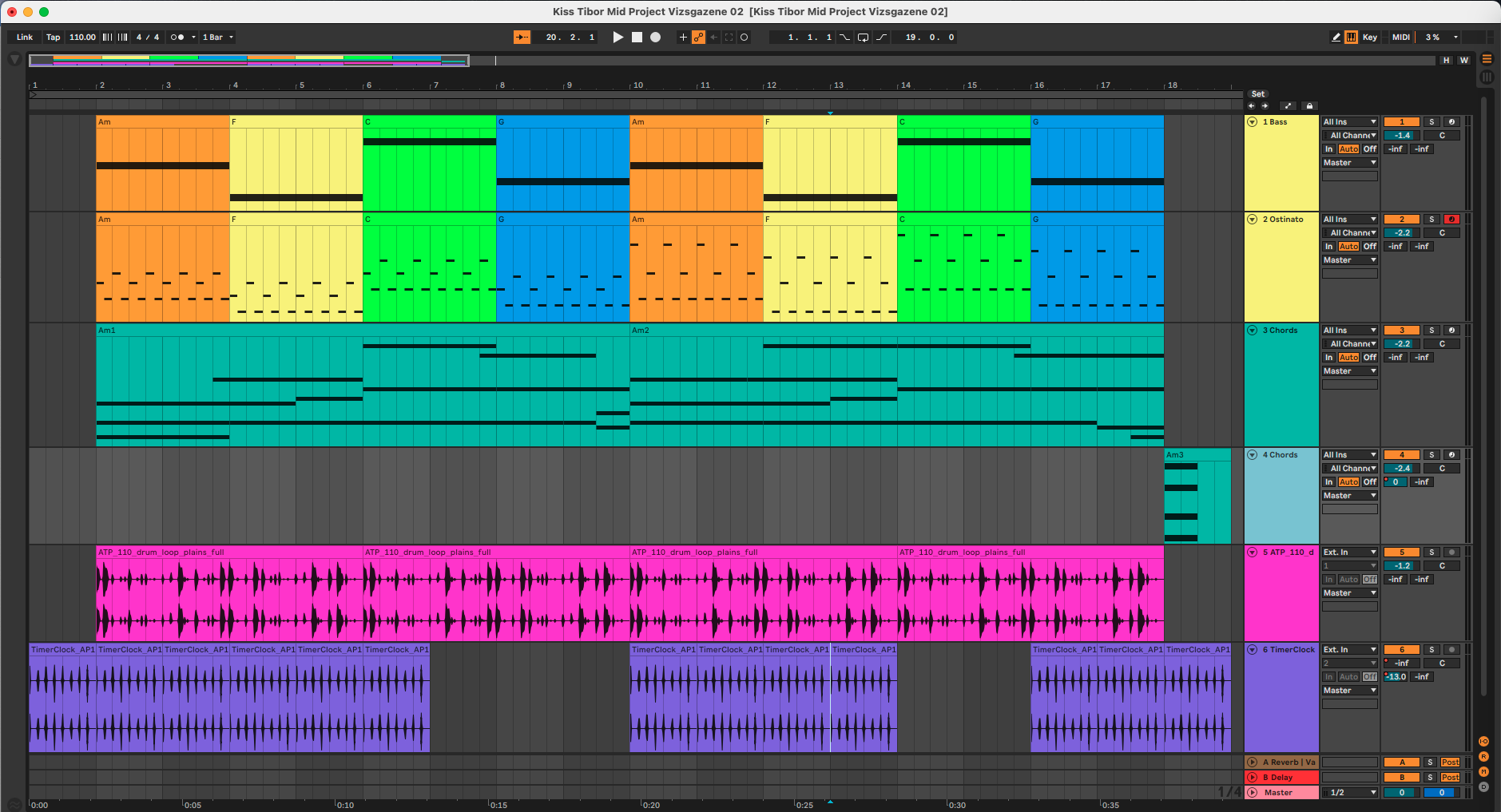The height and width of the screenshot is (812, 1501).
Task: Click the Stop button in transport
Action: tap(637, 38)
